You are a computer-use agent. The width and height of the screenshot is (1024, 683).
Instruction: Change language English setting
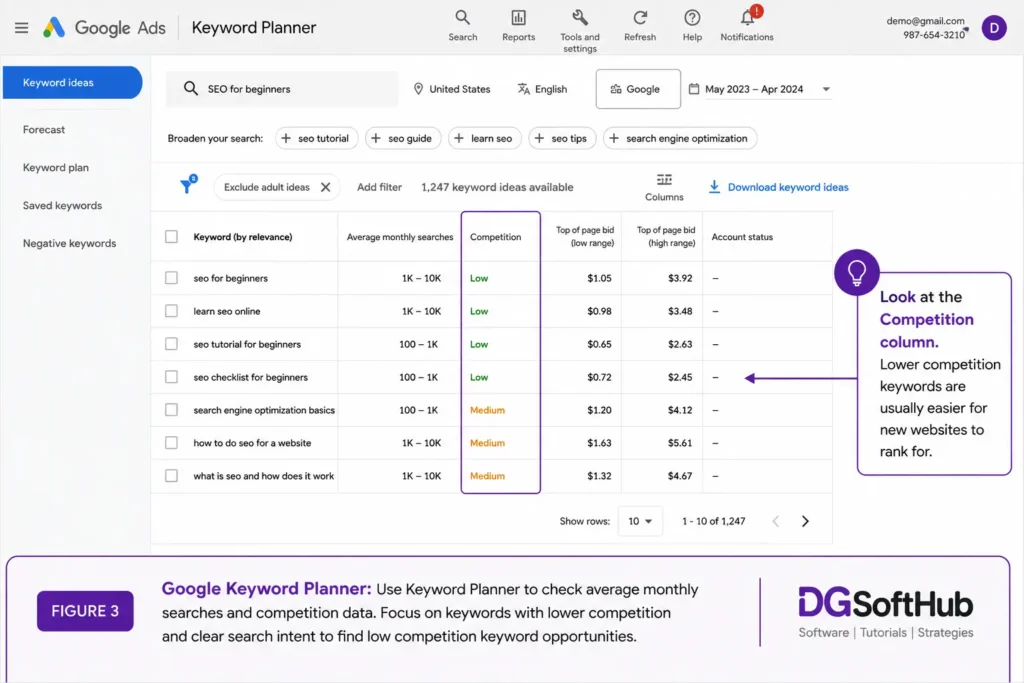coord(542,89)
